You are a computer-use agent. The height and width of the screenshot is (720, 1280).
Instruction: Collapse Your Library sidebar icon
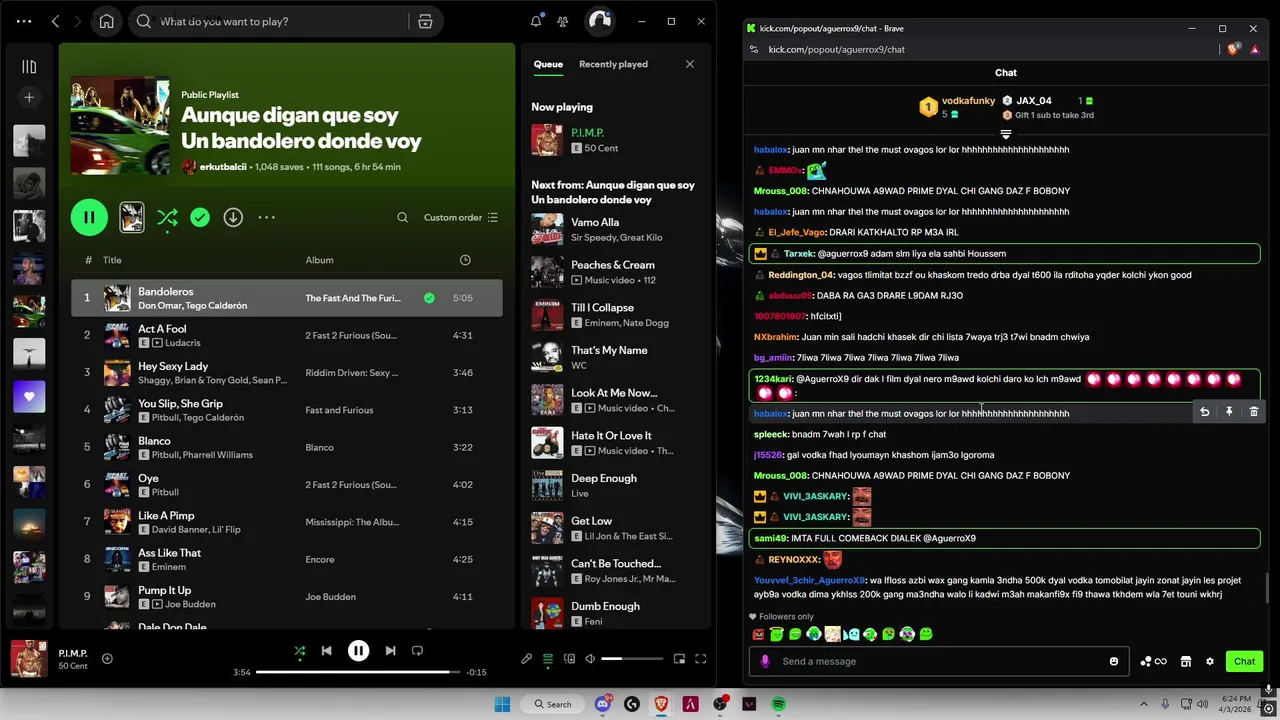click(x=29, y=67)
